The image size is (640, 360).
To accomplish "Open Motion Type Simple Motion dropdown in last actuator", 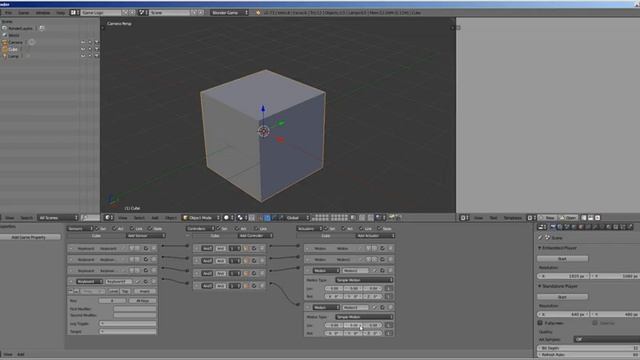I will pyautogui.click(x=364, y=317).
